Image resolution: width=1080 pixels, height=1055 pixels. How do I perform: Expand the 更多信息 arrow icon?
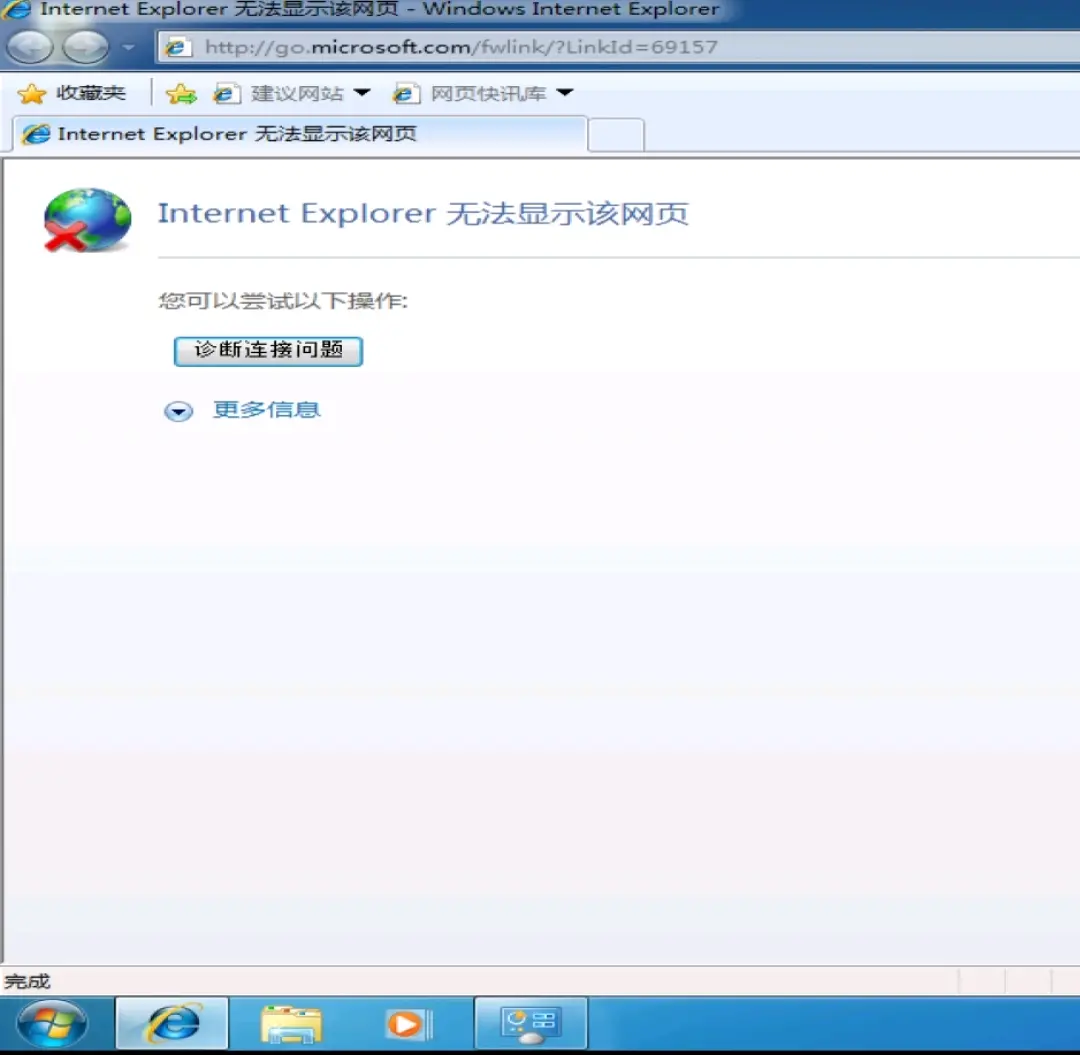[178, 411]
